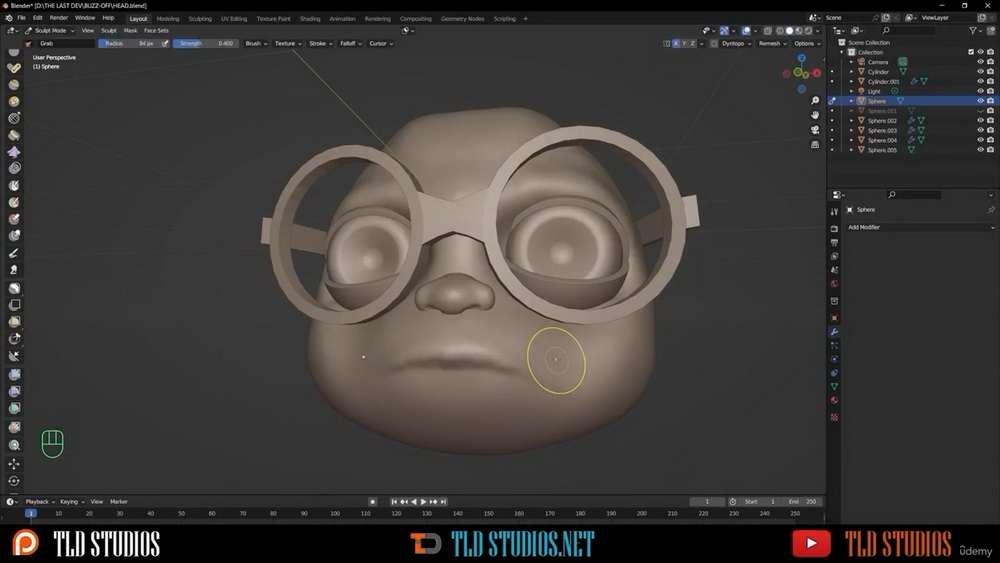1000x563 pixels.
Task: Open the Render properties tab
Action: [834, 228]
